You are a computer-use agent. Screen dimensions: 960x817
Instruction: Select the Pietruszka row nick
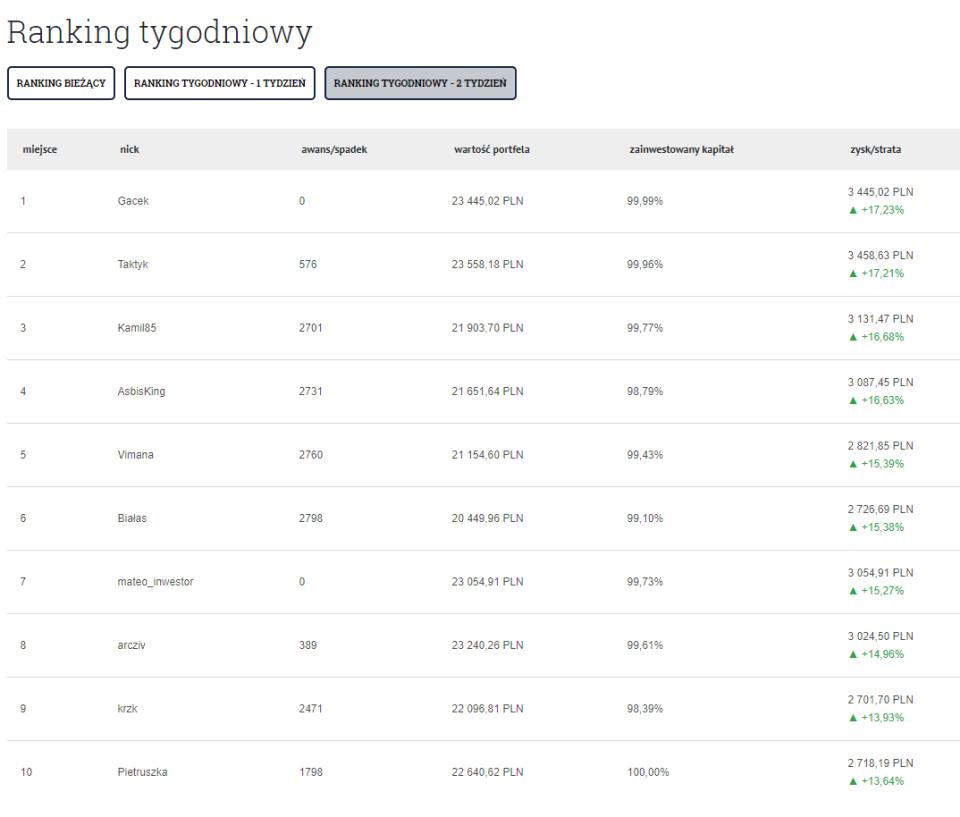[142, 773]
